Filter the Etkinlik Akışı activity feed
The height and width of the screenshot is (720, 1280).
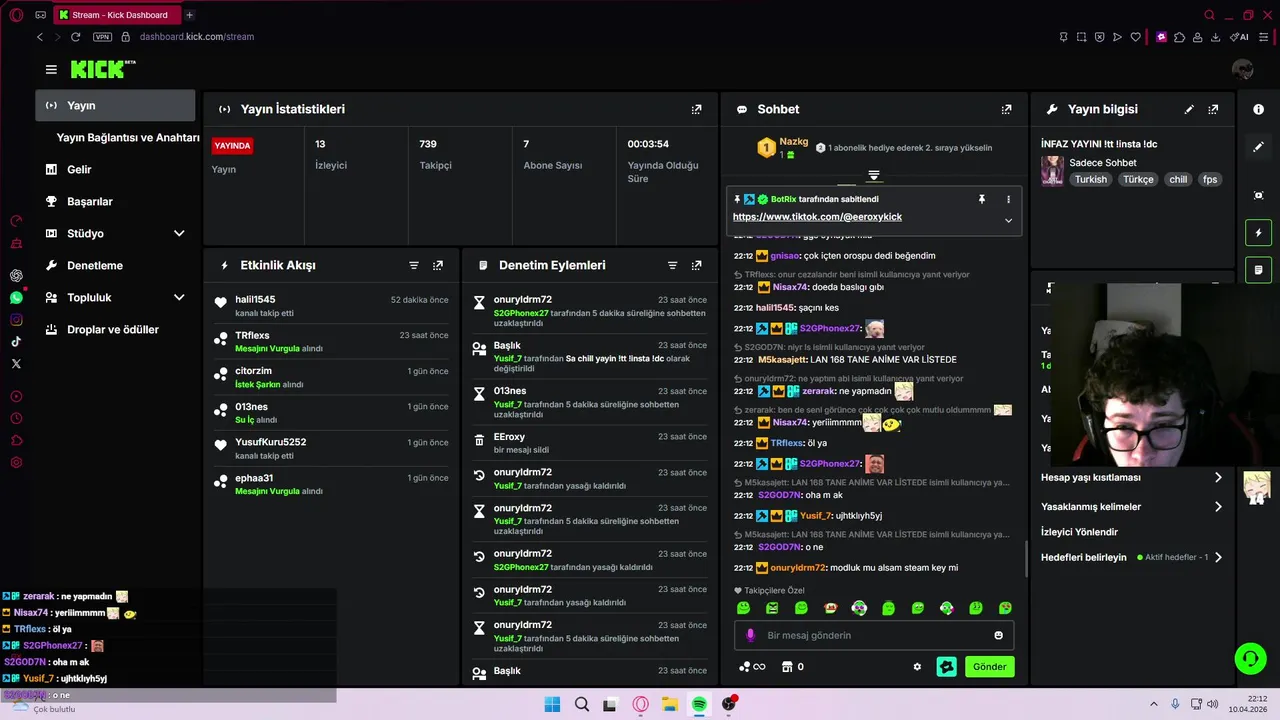point(414,265)
